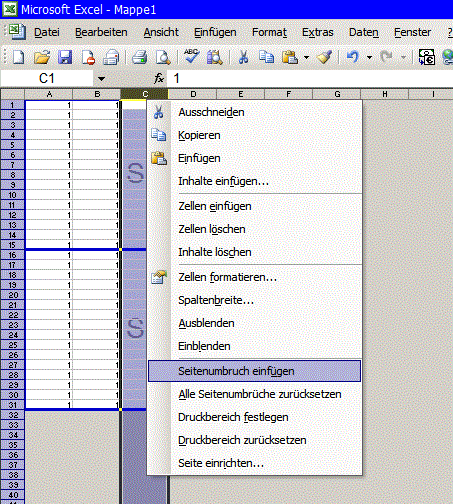Viewport: 453px width, 504px height.
Task: Open the Extras menu
Action: 318,32
